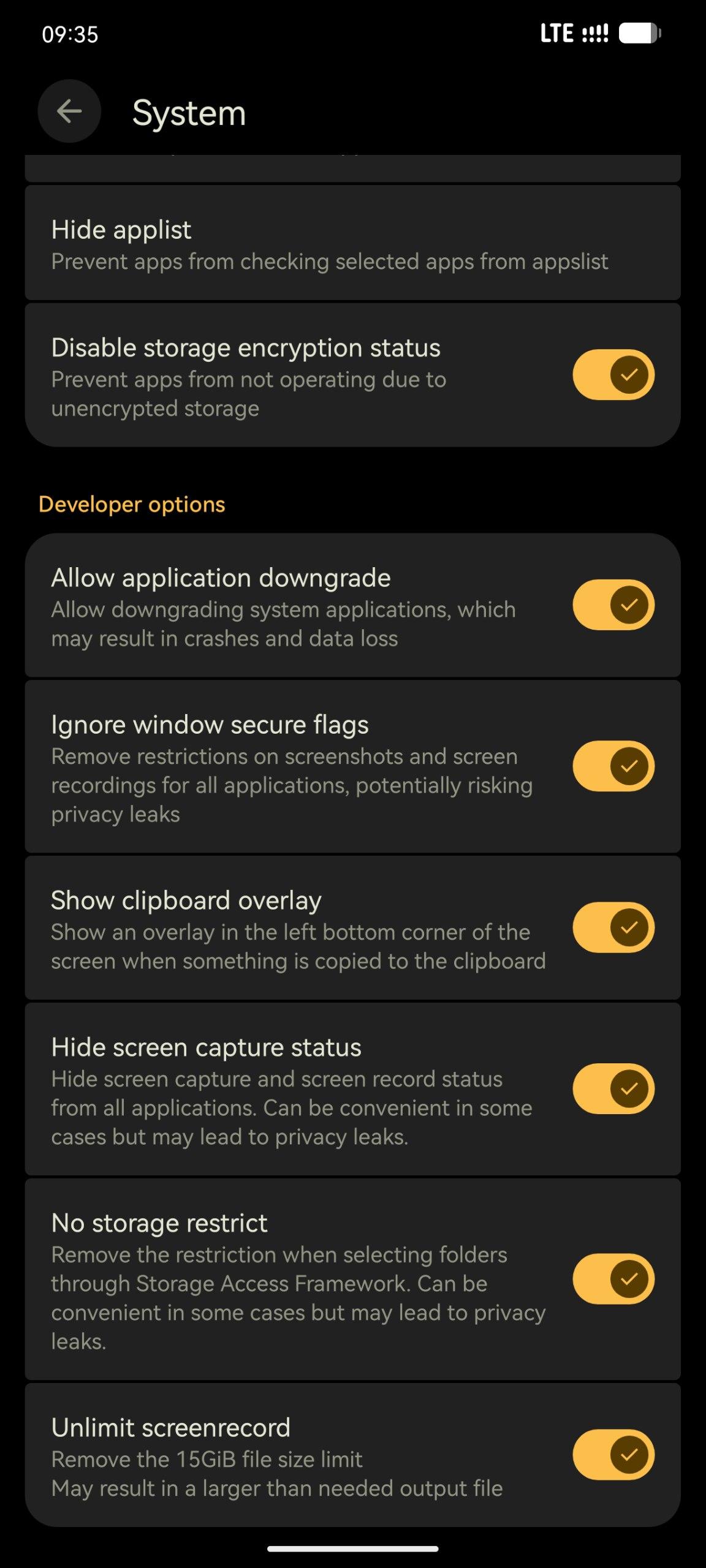Tap the back arrow icon

click(69, 111)
